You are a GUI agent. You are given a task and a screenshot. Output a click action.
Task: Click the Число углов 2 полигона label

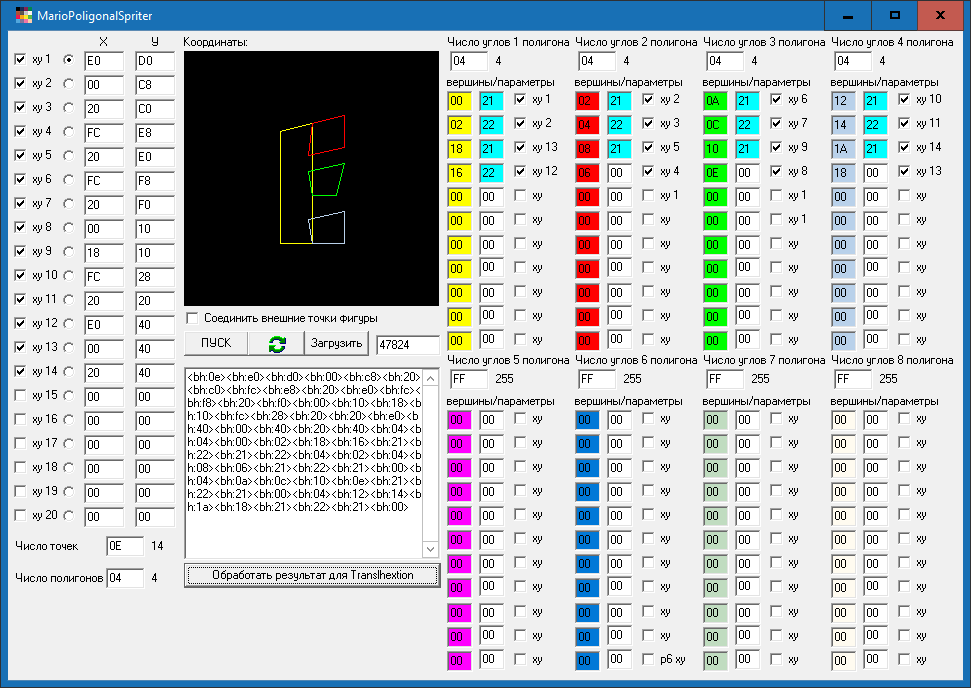click(x=636, y=42)
